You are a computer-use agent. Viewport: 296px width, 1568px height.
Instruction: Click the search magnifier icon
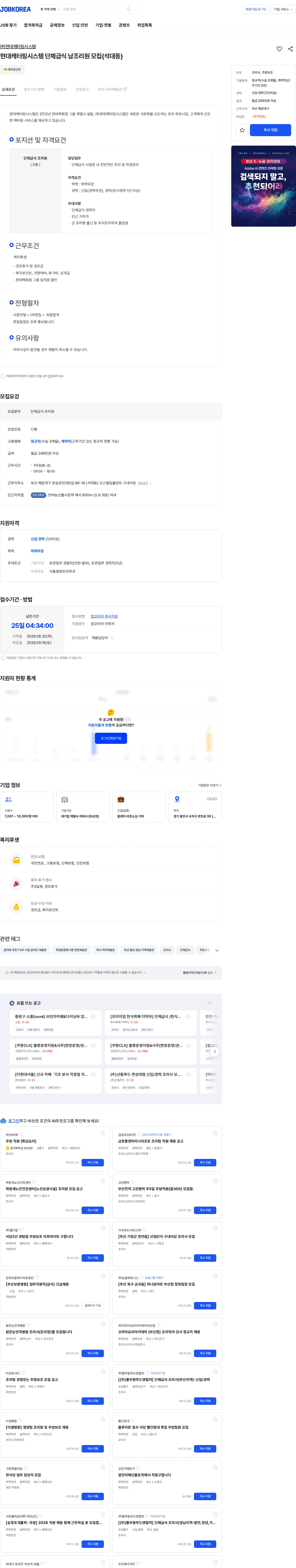pos(128,9)
